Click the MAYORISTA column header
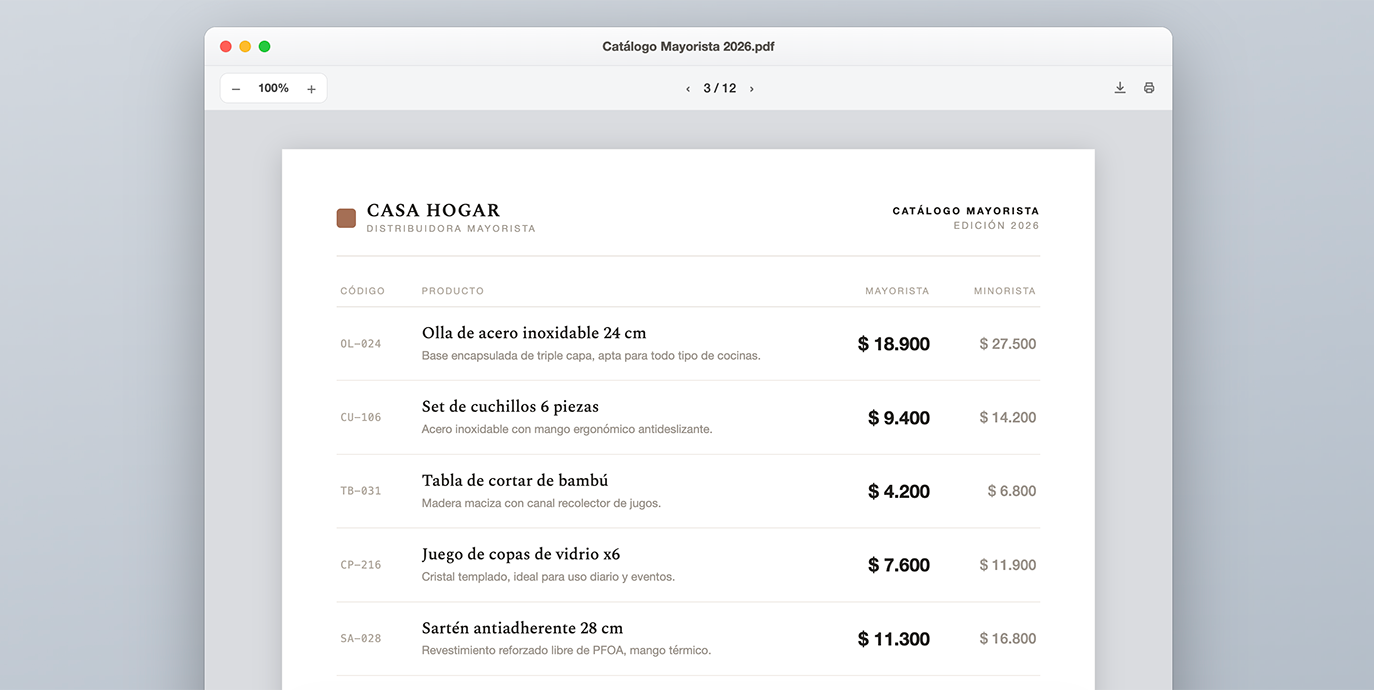Screen dimensions: 1374x690 pyautogui.click(x=897, y=291)
